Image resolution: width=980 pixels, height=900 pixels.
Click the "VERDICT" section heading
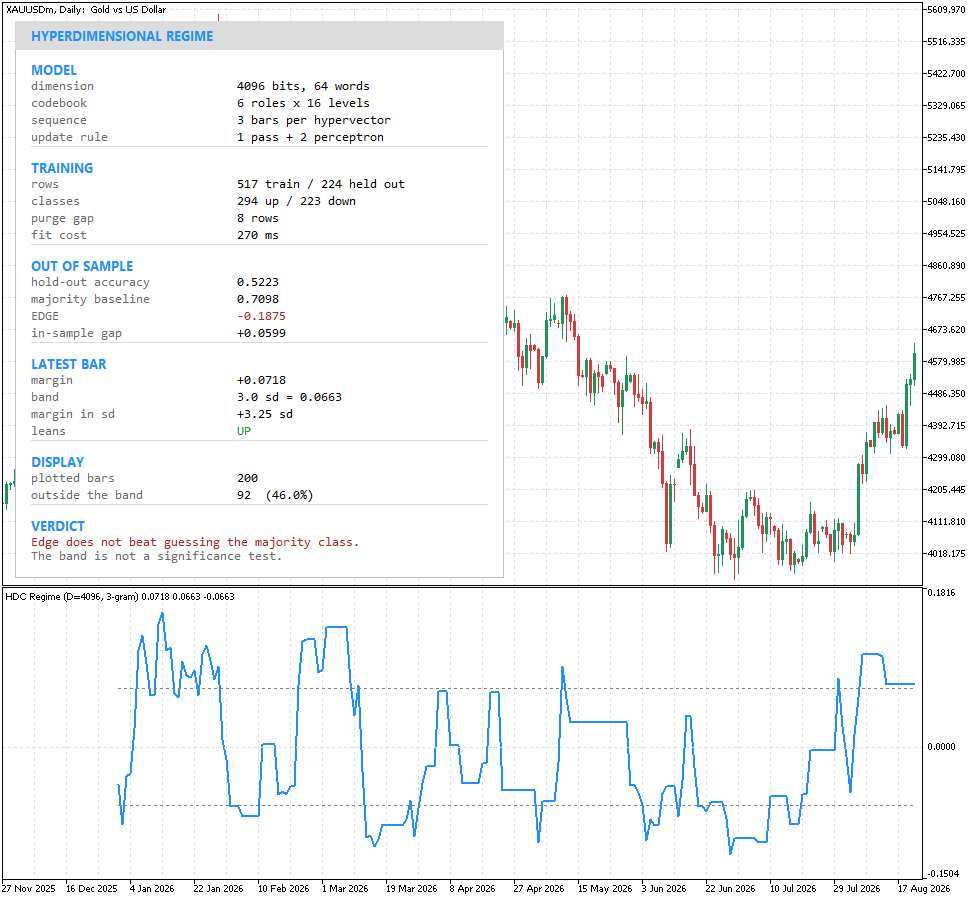pyautogui.click(x=58, y=526)
